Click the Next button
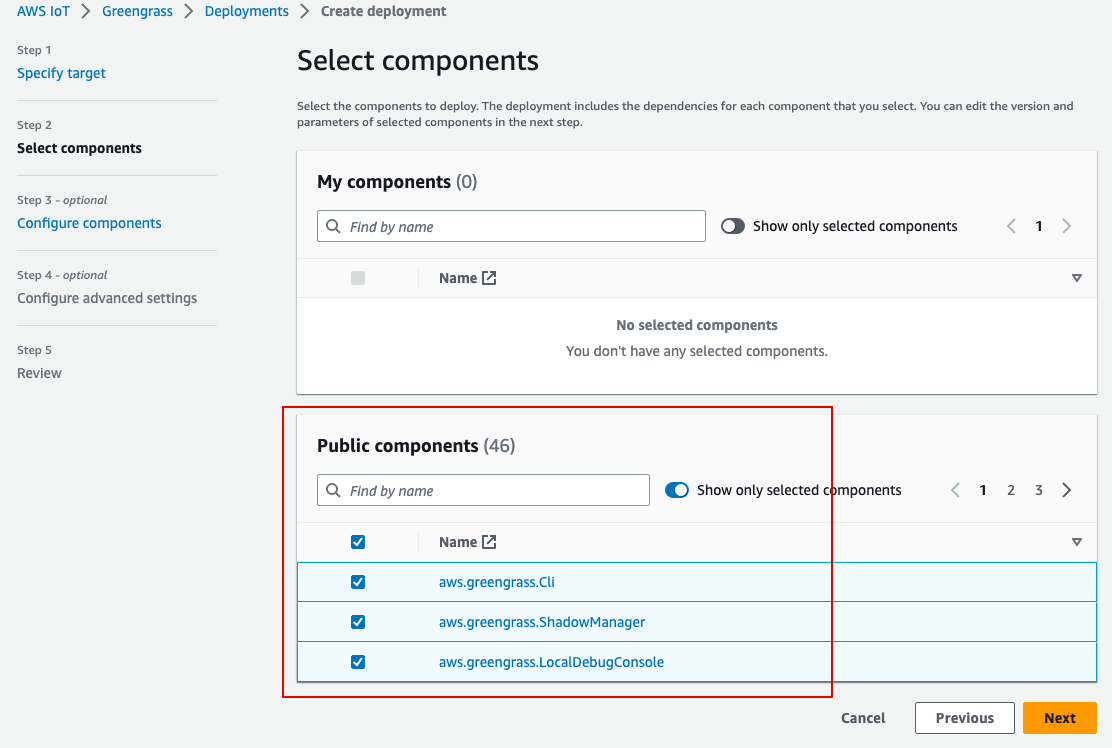Image resolution: width=1112 pixels, height=748 pixels. [1059, 718]
